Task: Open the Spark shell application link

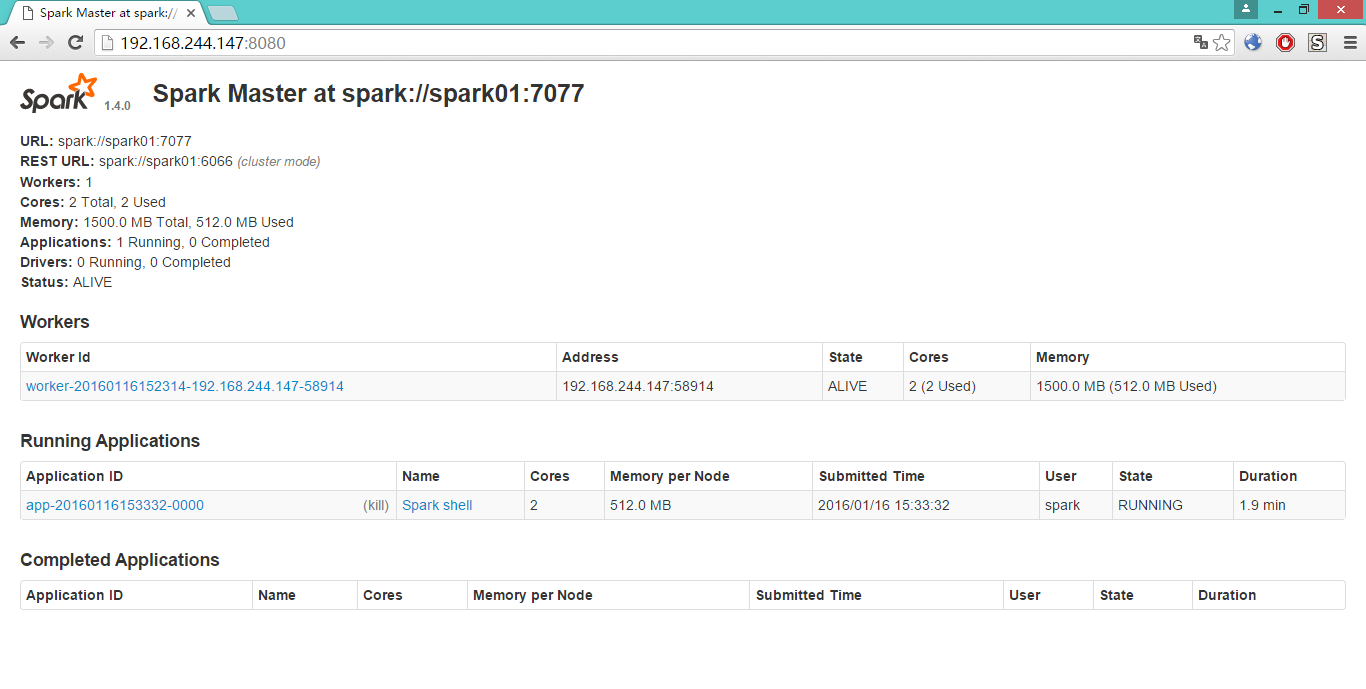Action: (436, 505)
